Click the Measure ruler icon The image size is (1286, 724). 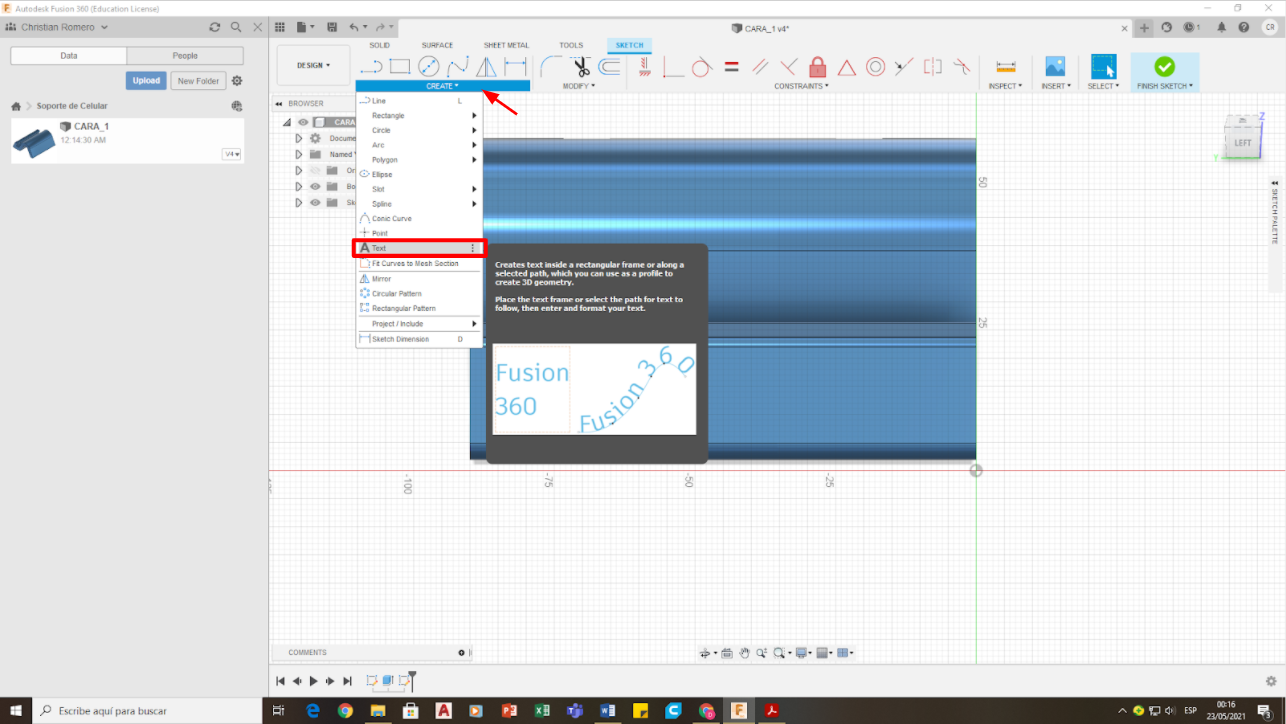click(1006, 67)
